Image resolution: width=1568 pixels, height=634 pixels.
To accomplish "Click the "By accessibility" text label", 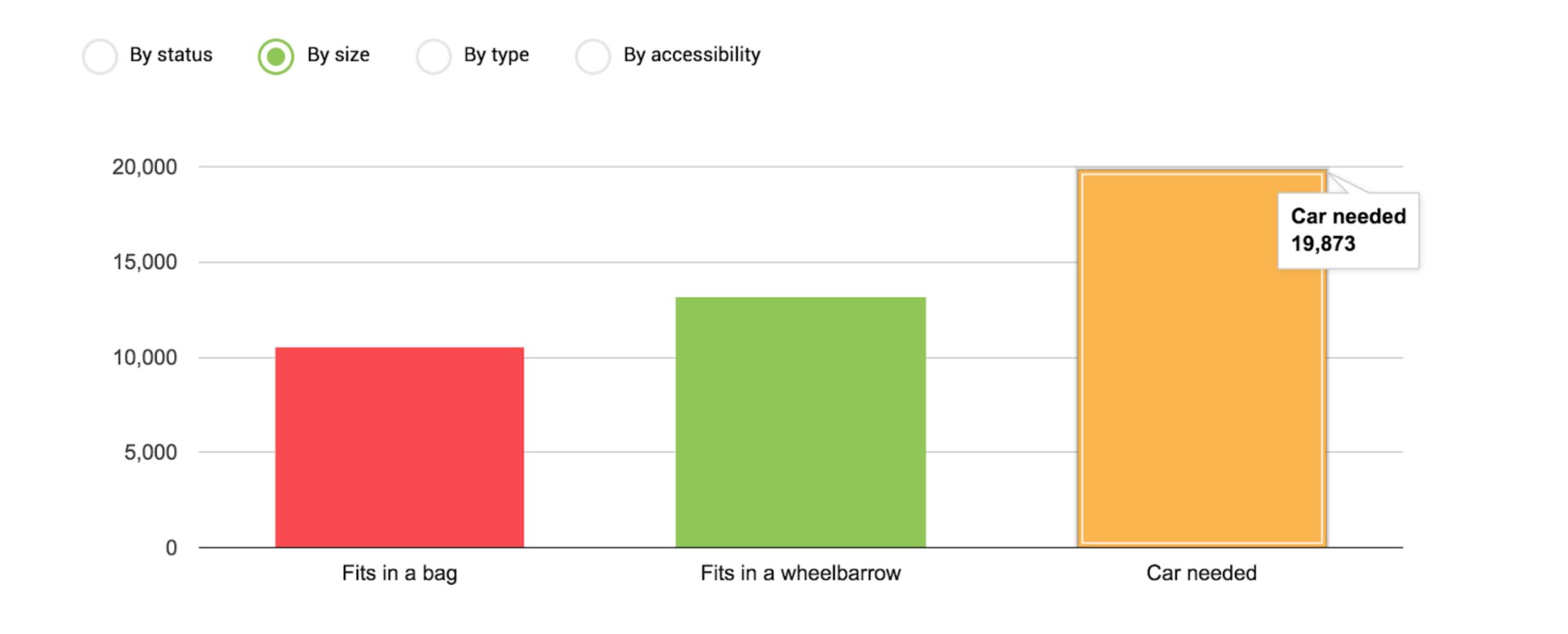I will 692,55.
